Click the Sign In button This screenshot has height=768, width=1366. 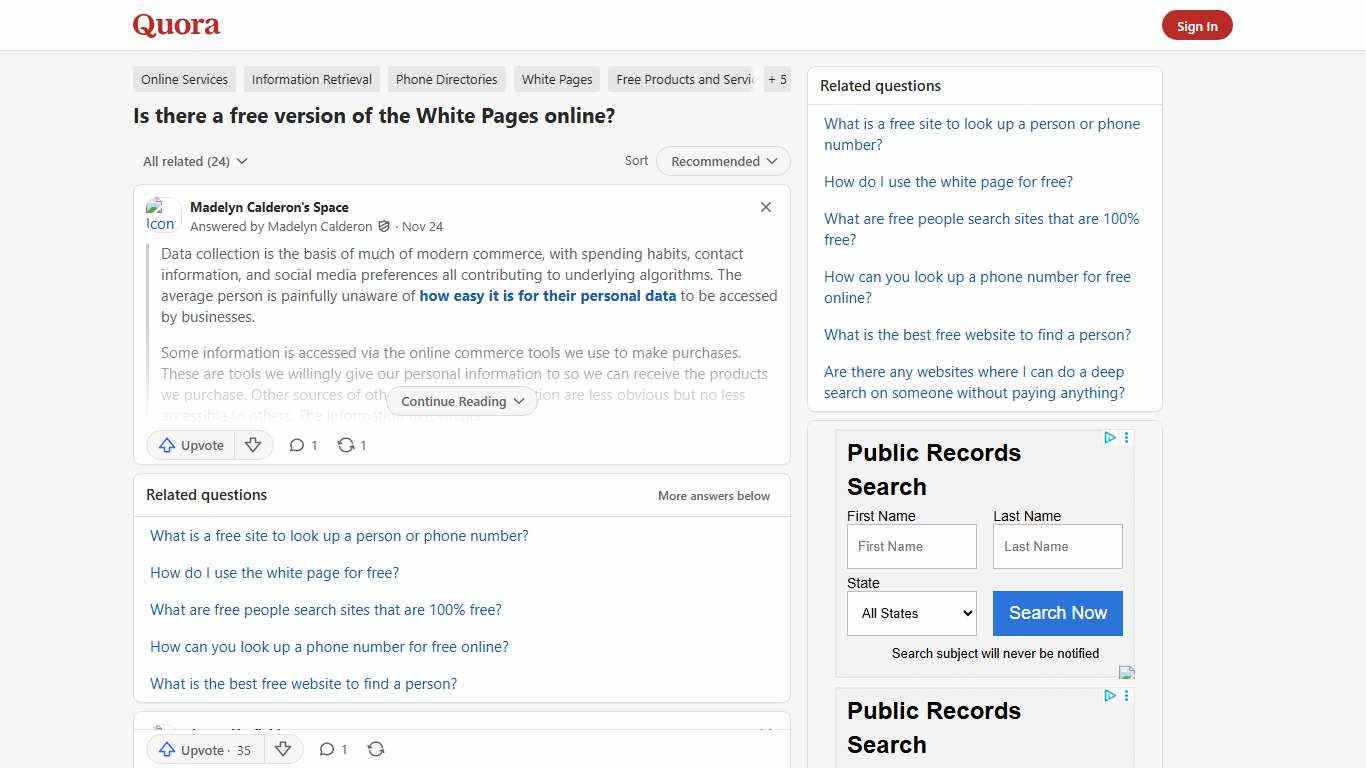coord(1197,25)
